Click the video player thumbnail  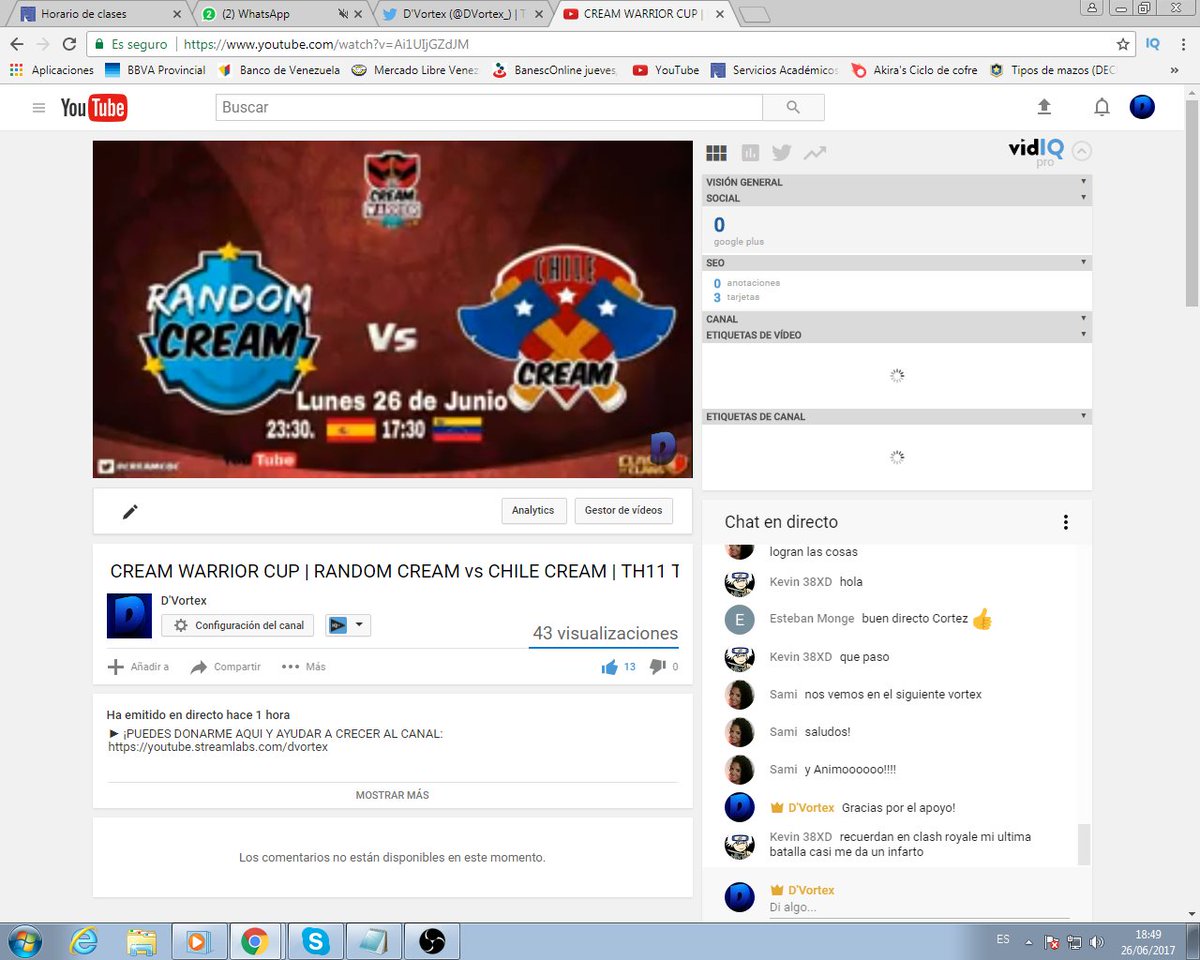coord(392,309)
